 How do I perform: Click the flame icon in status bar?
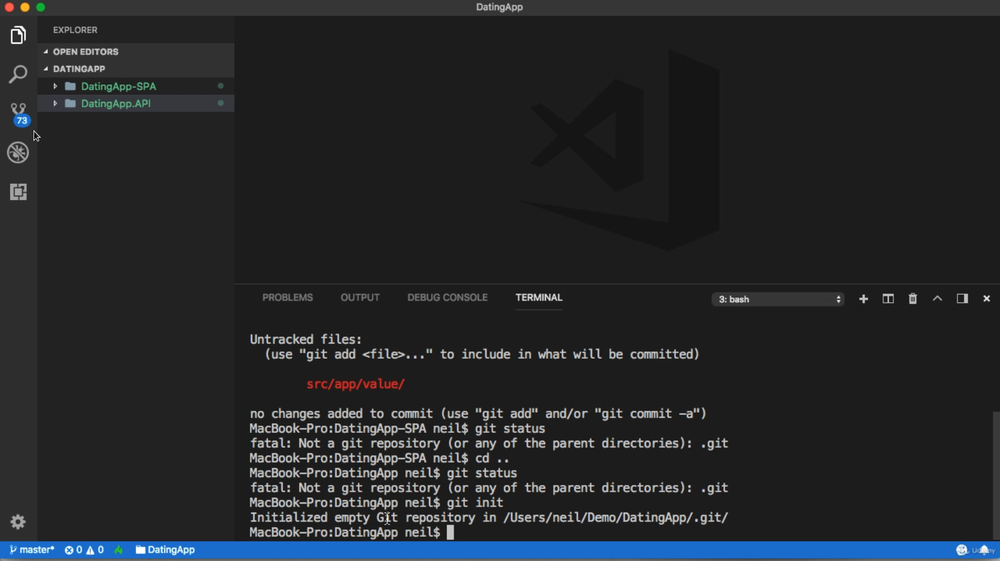click(119, 550)
